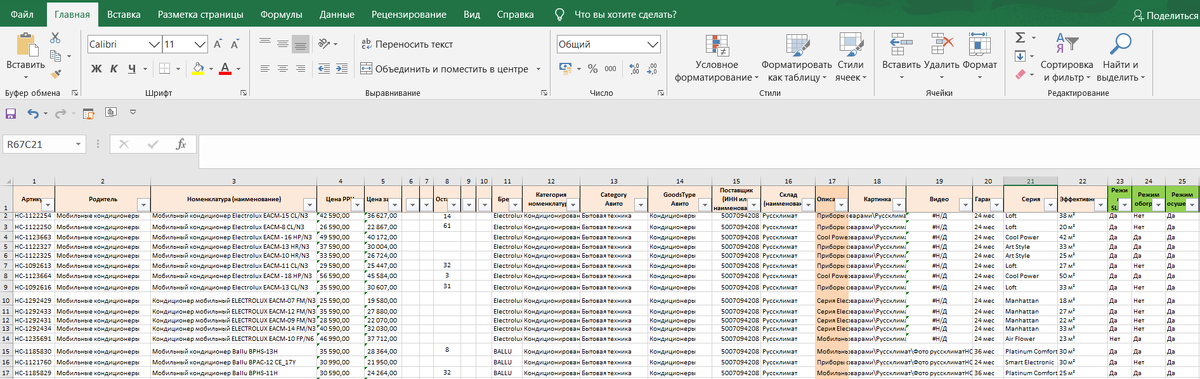This screenshot has height=379, width=1200.
Task: Increase font size with large A icon
Action: [x=217, y=44]
